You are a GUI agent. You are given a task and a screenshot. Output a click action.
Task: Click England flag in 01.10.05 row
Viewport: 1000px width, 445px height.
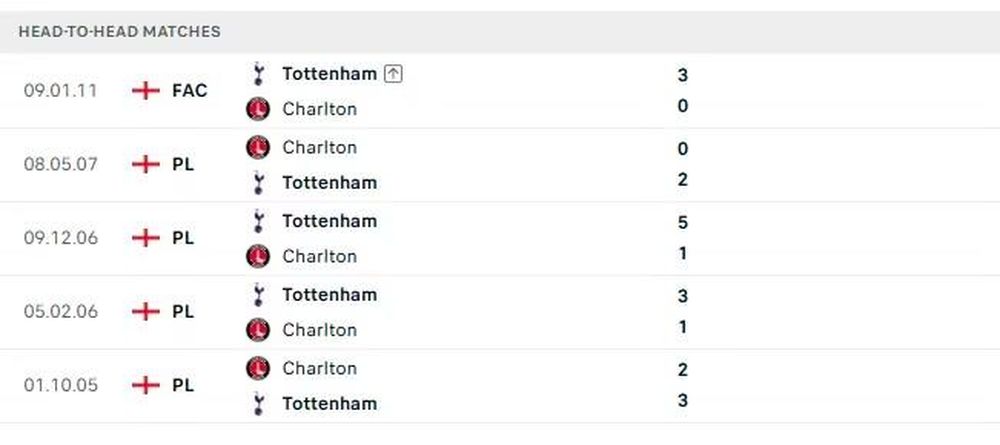(145, 385)
